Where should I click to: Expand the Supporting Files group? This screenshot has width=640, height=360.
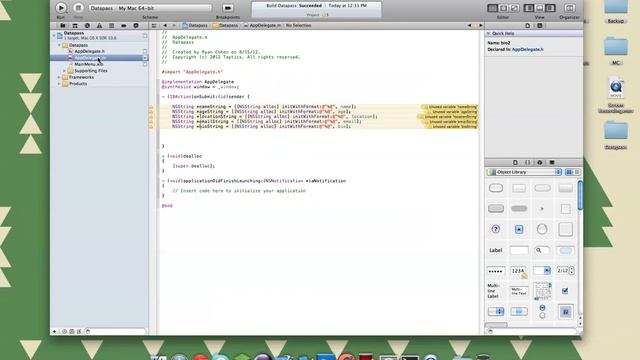coord(64,71)
